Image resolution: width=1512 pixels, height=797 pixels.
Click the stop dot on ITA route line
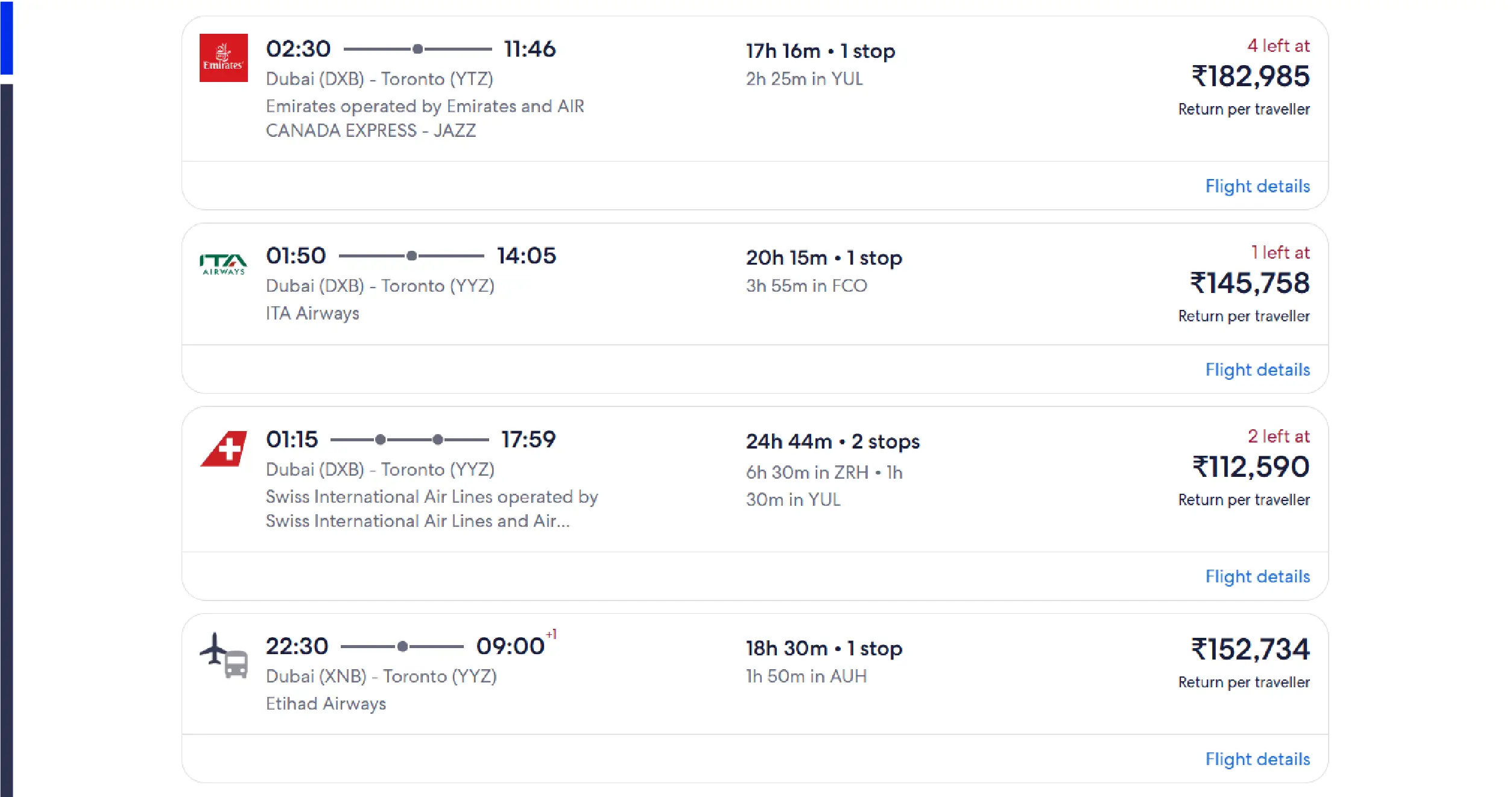[x=412, y=256]
